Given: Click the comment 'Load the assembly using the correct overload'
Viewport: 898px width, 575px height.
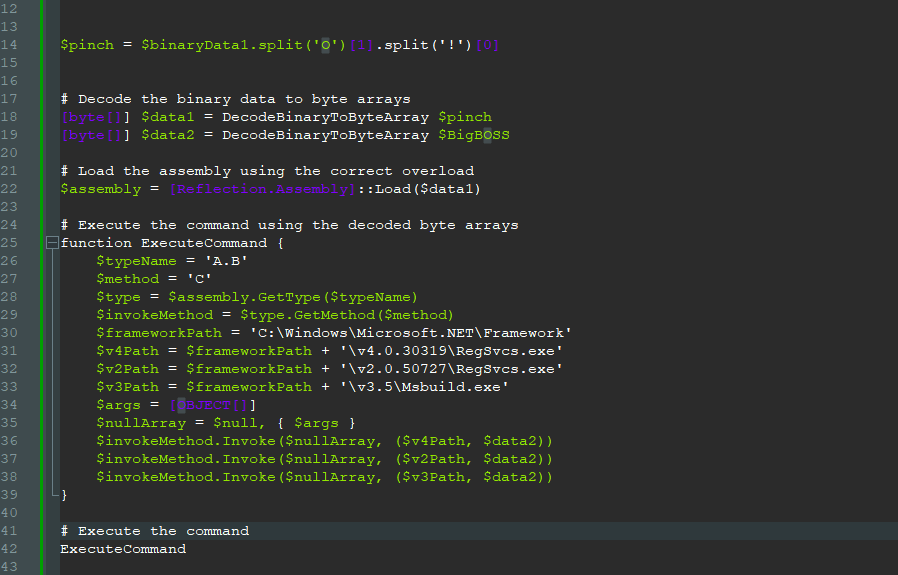Looking at the screenshot, I should [267, 171].
